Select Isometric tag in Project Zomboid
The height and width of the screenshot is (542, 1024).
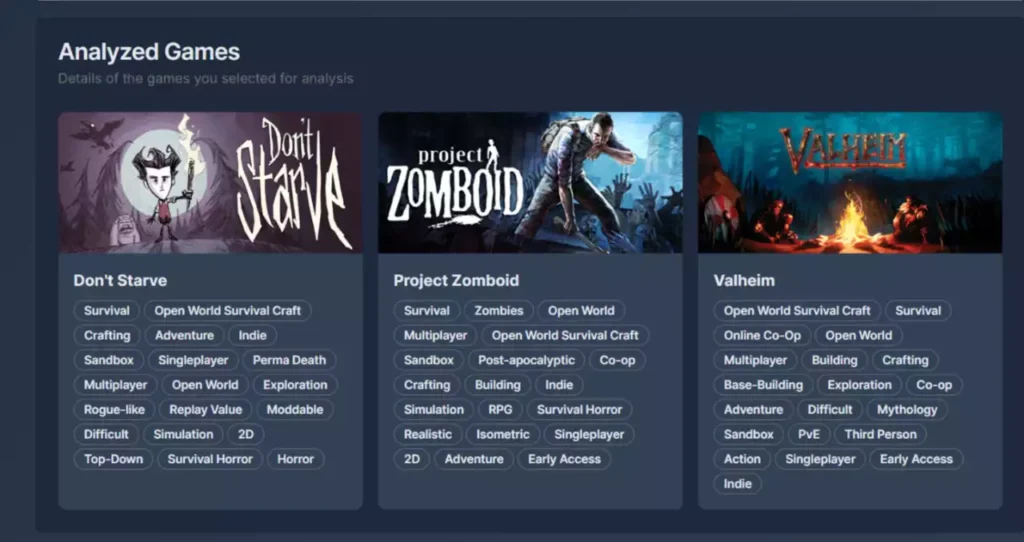point(503,434)
